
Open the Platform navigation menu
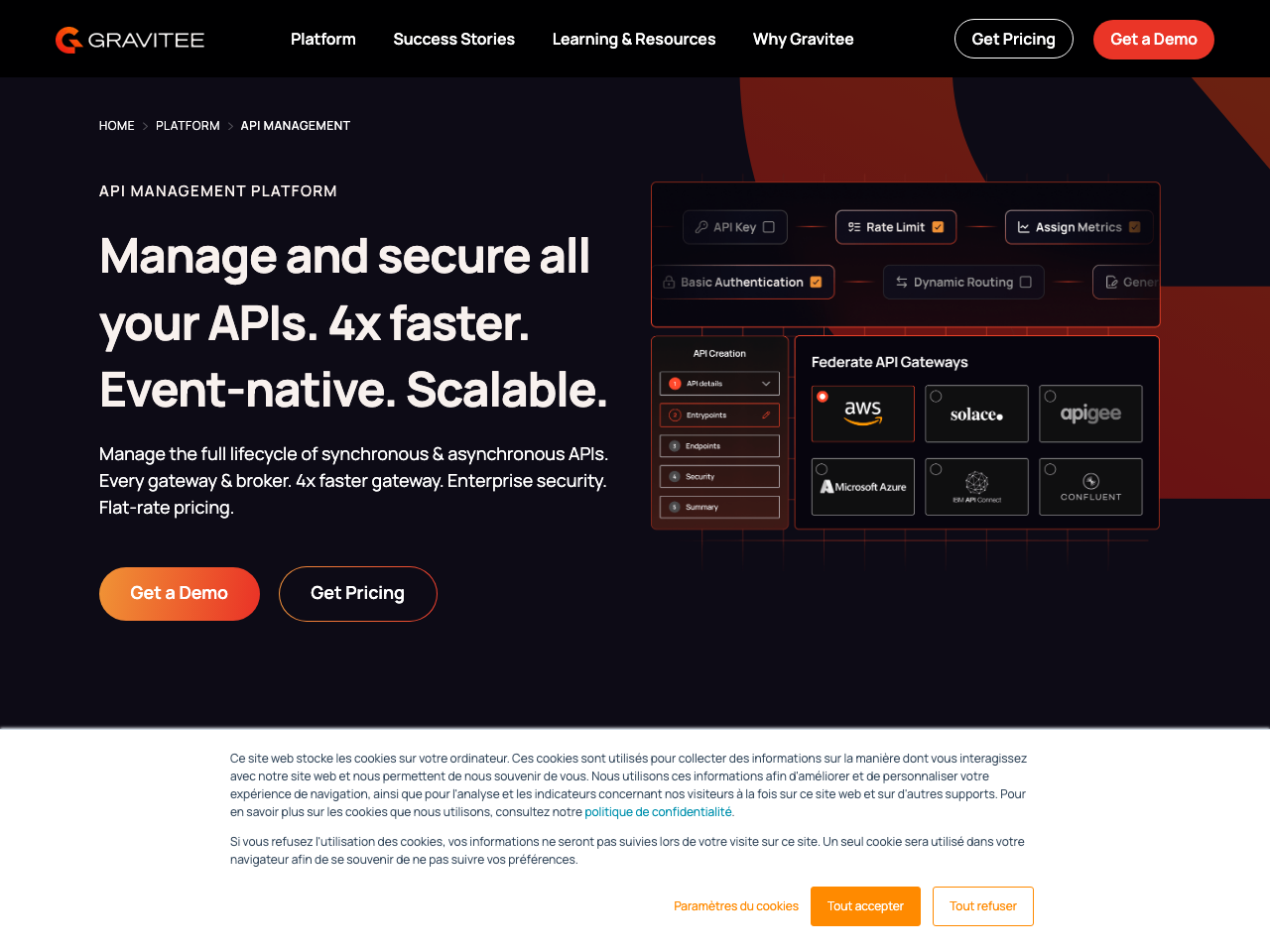[x=322, y=39]
